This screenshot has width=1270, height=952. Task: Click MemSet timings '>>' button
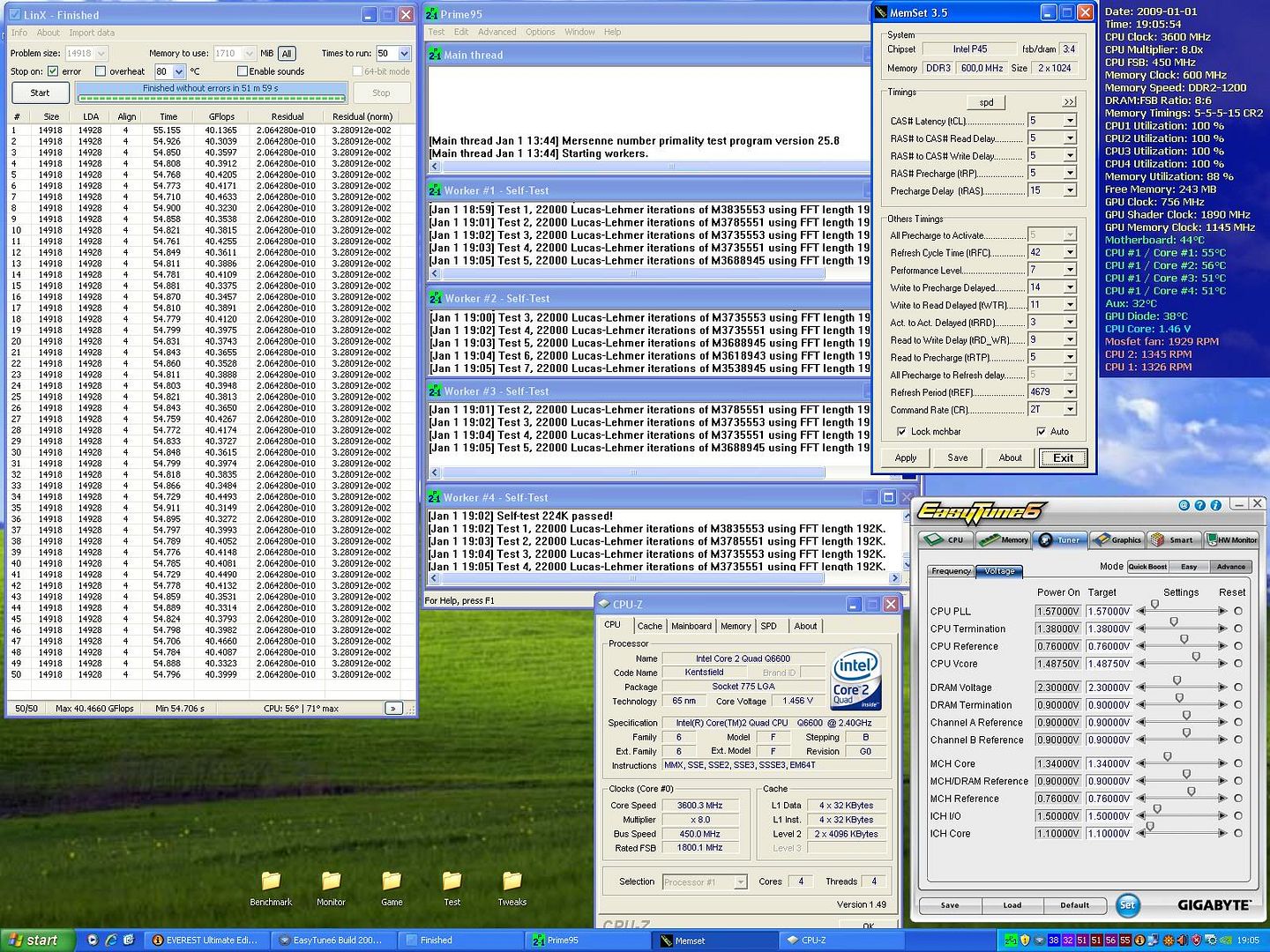tap(1069, 102)
